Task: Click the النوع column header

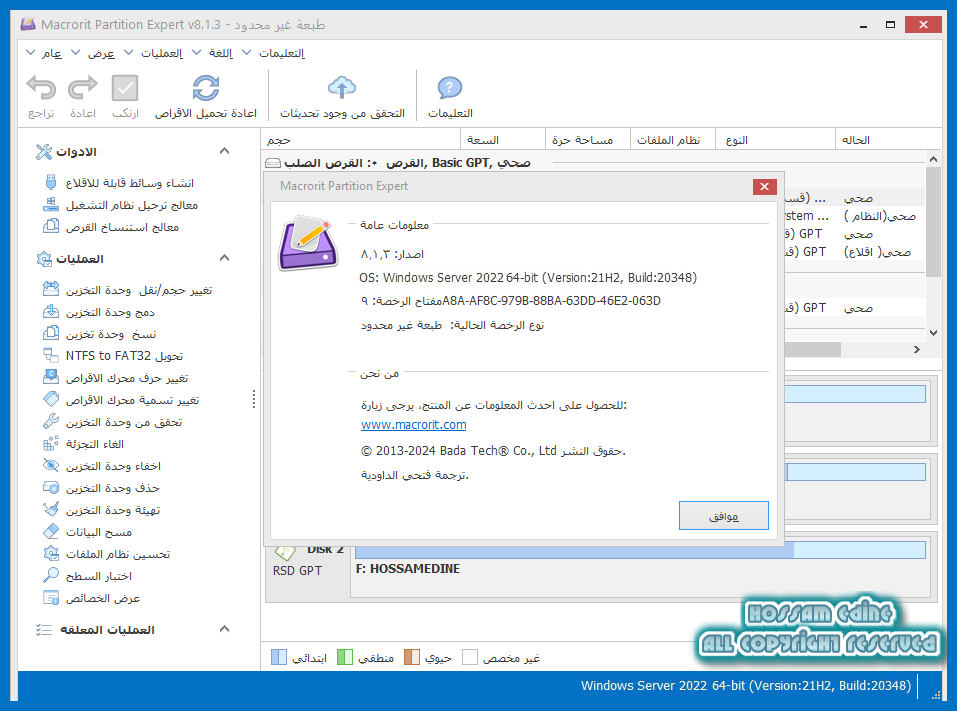Action: pyautogui.click(x=775, y=140)
